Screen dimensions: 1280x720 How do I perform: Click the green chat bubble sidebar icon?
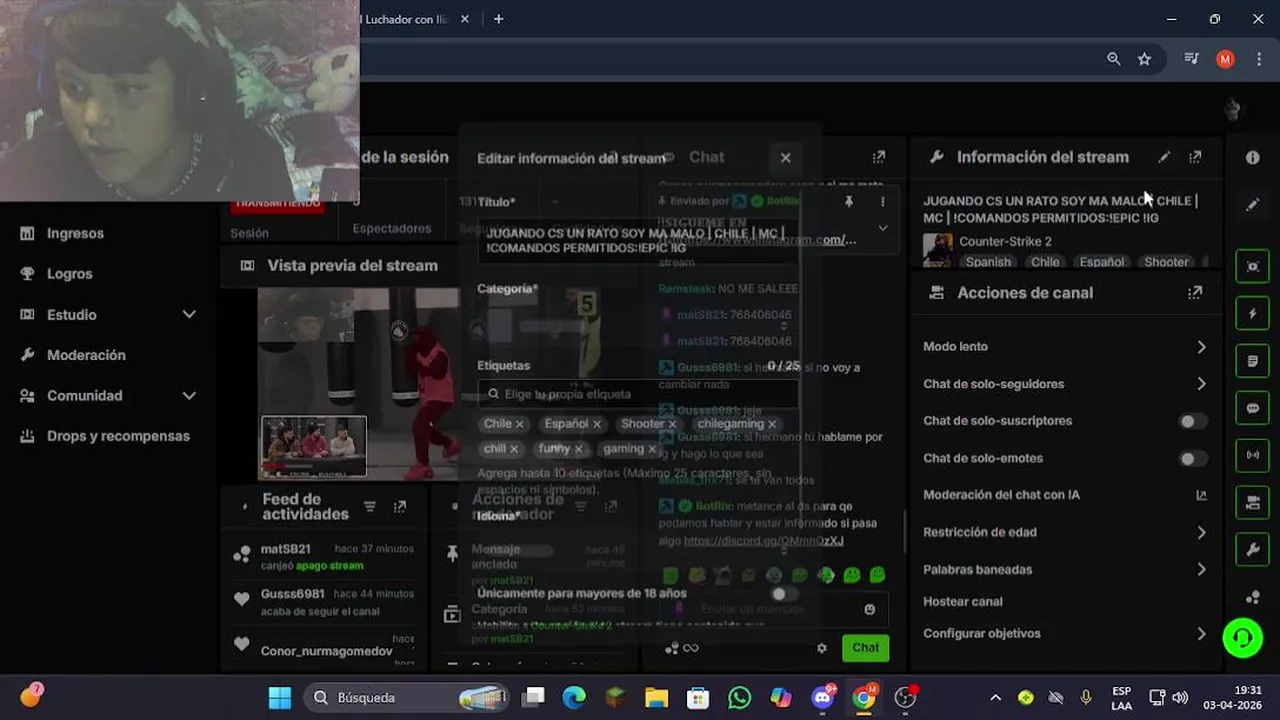(1253, 408)
